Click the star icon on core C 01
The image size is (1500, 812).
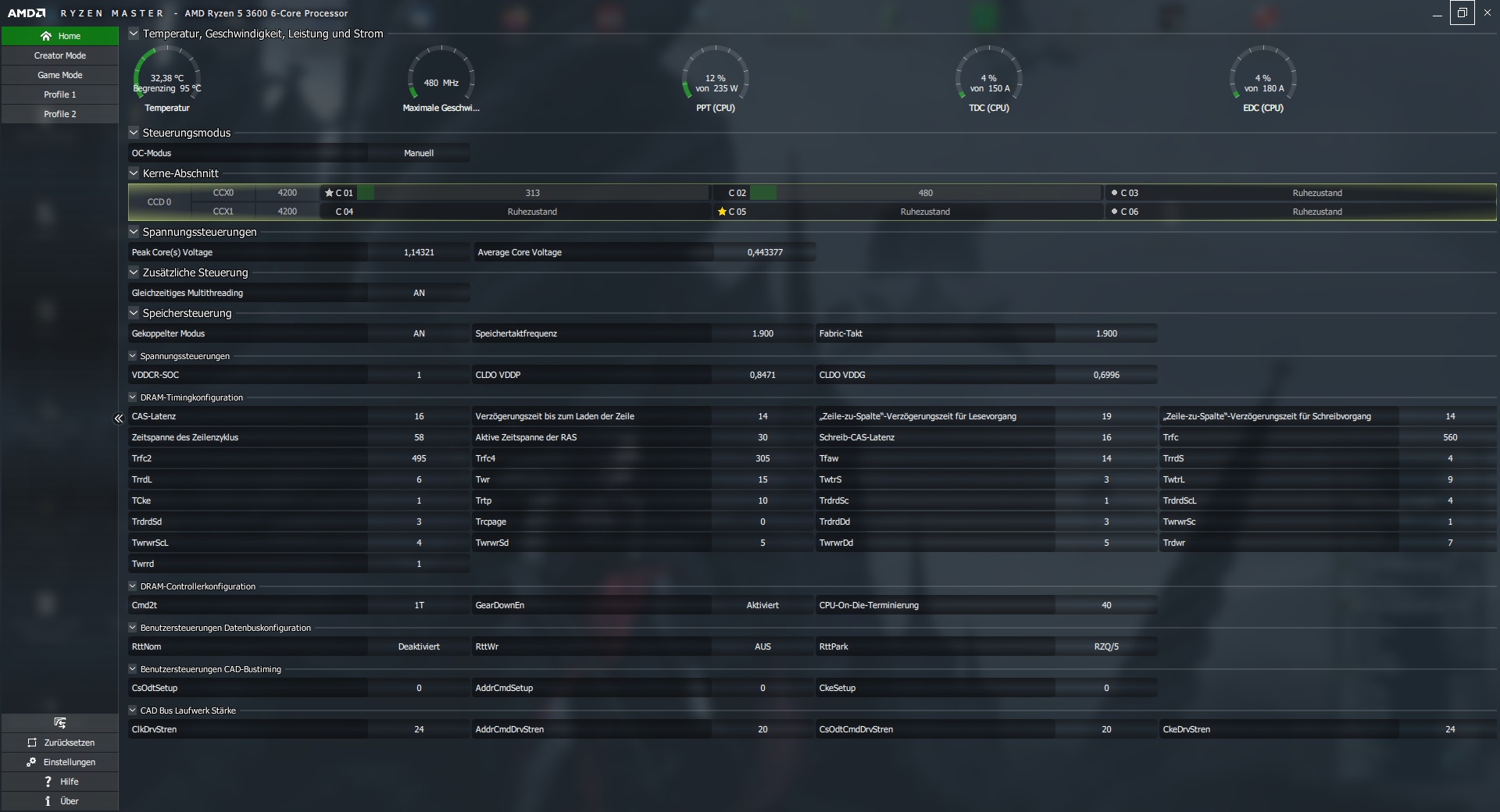[x=329, y=193]
